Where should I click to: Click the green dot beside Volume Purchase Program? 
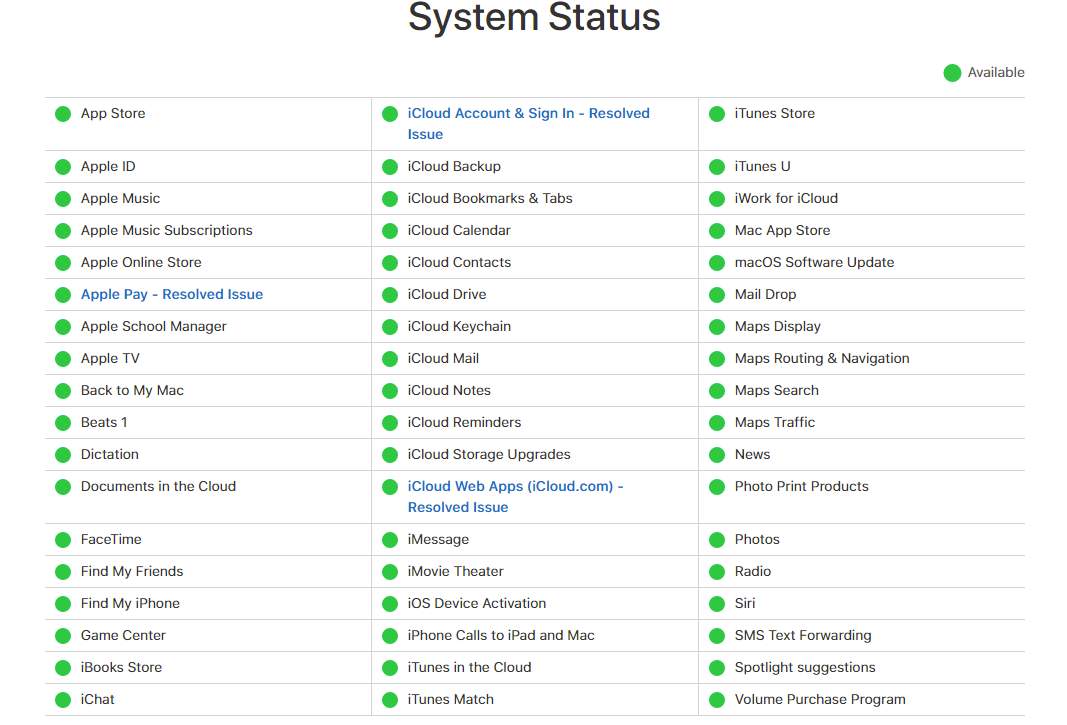(x=717, y=700)
